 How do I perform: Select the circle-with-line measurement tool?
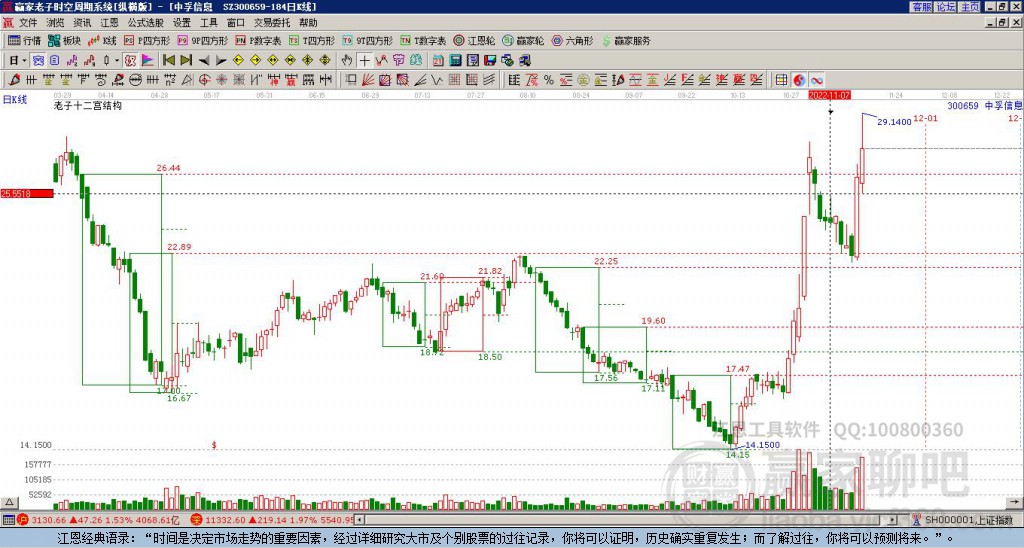point(135,80)
